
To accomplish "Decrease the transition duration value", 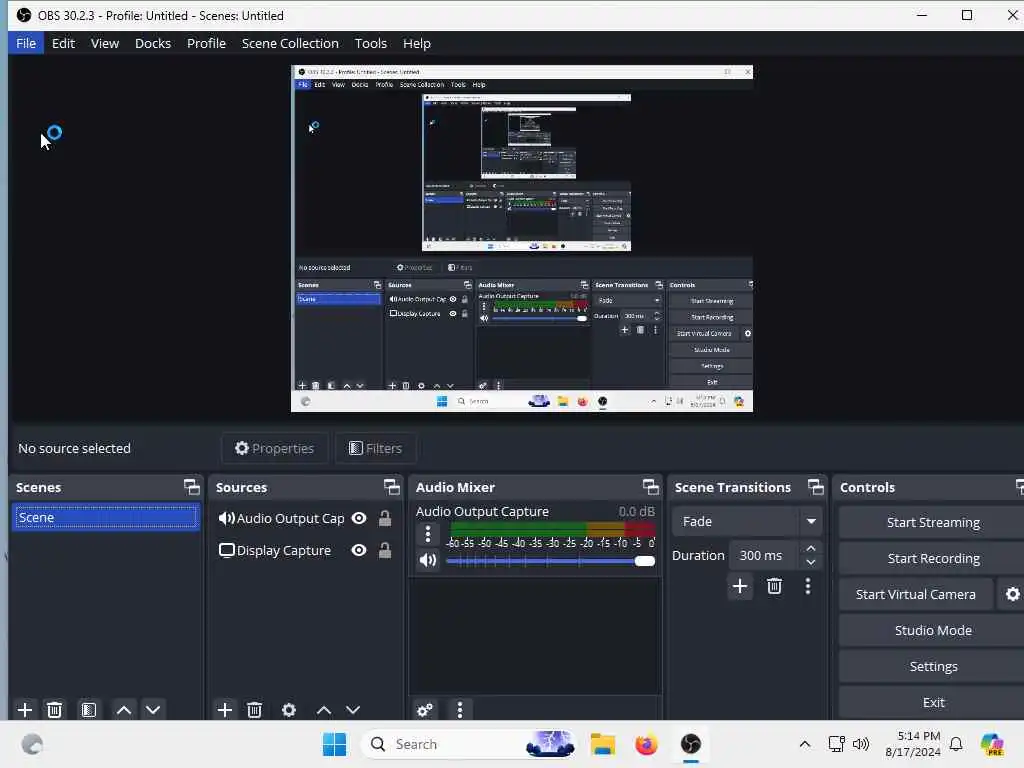I will [810, 562].
